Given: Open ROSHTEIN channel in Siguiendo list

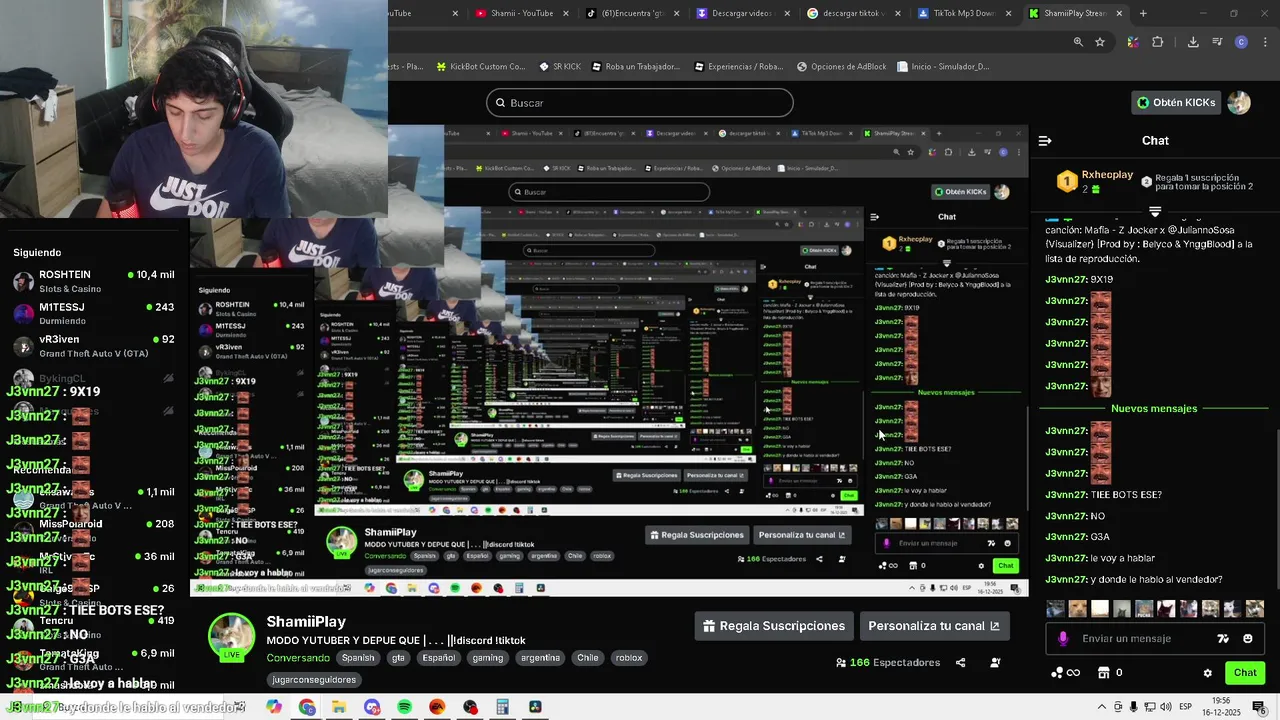Looking at the screenshot, I should (95, 281).
